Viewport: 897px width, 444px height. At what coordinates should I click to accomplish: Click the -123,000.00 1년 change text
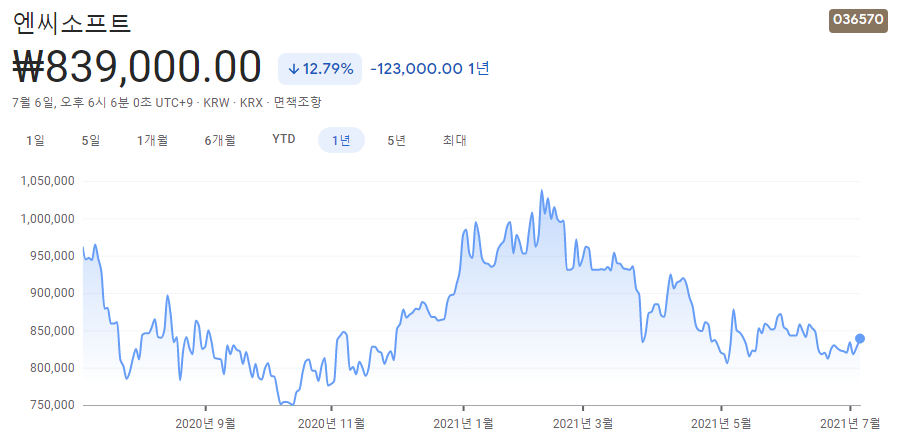[430, 69]
